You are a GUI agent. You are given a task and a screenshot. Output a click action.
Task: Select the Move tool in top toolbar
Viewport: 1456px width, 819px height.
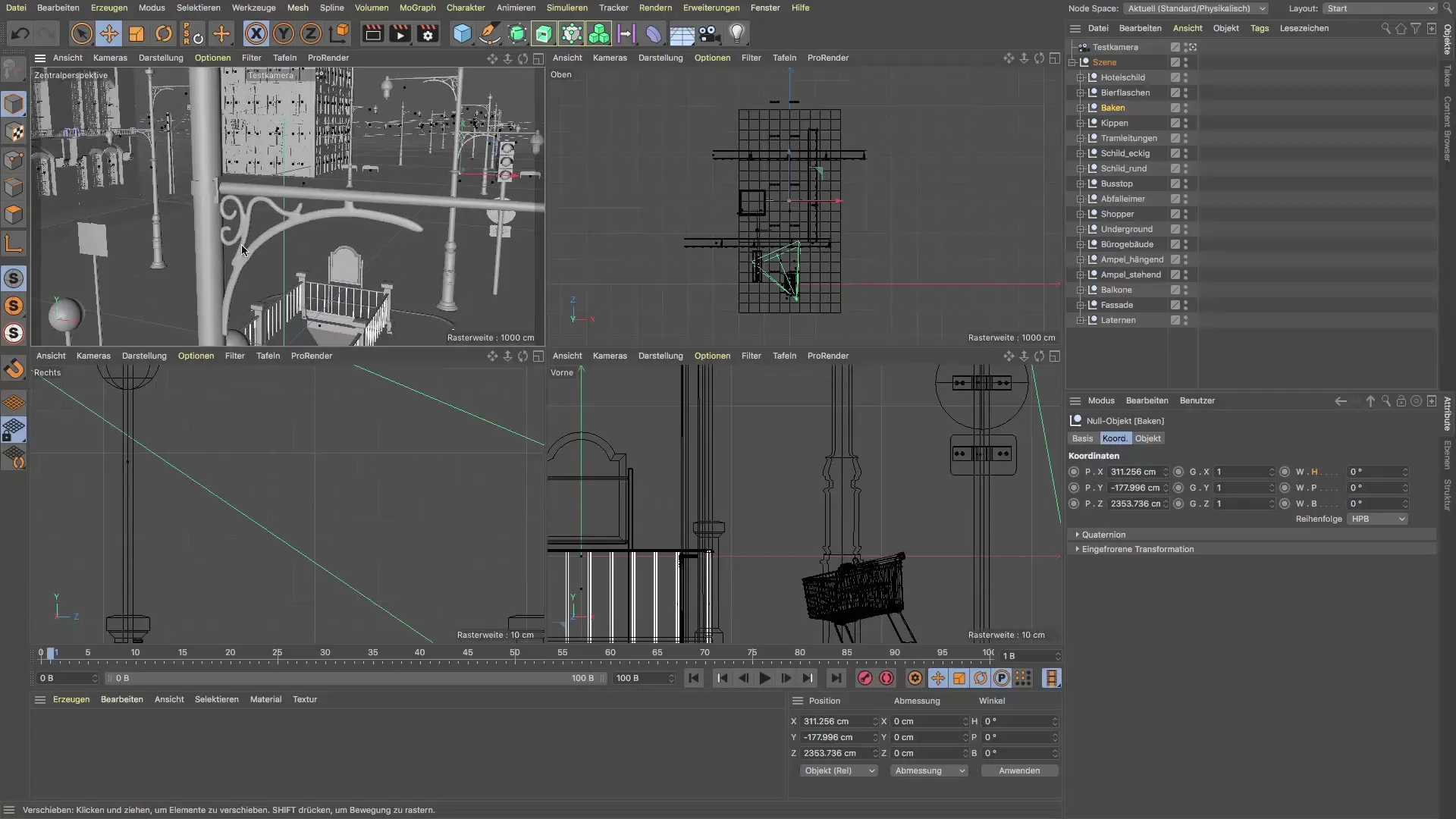(109, 33)
